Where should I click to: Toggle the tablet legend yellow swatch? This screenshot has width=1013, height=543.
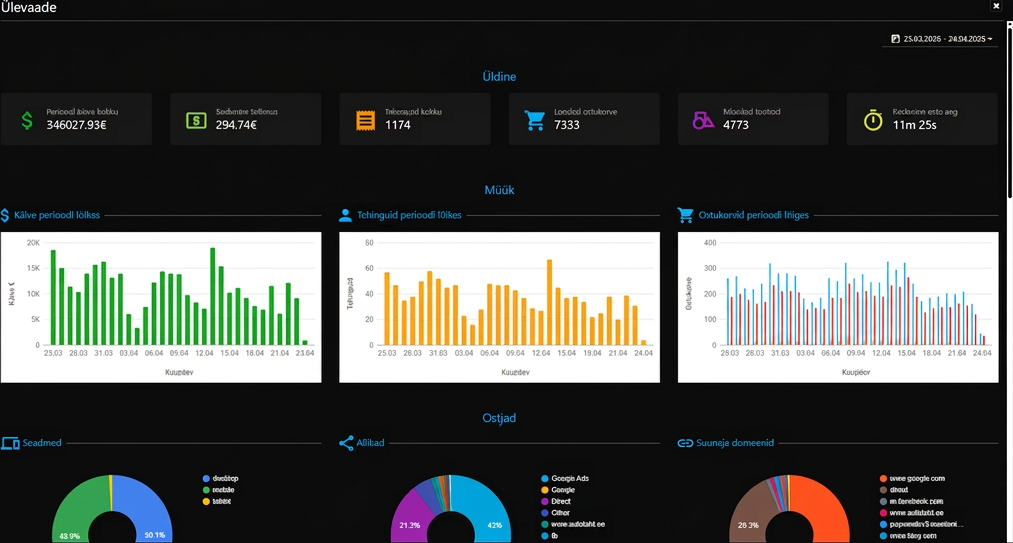207,501
